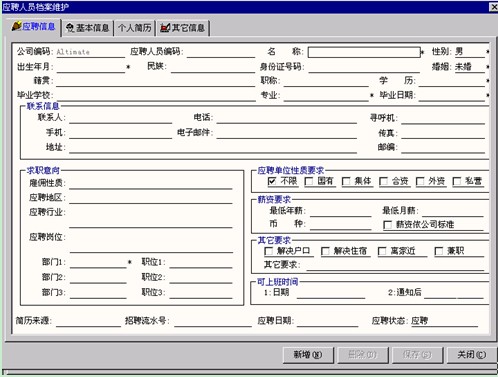Focus the 电子邮件 input field
Image resolution: width=498 pixels, height=377 pixels.
286,133
